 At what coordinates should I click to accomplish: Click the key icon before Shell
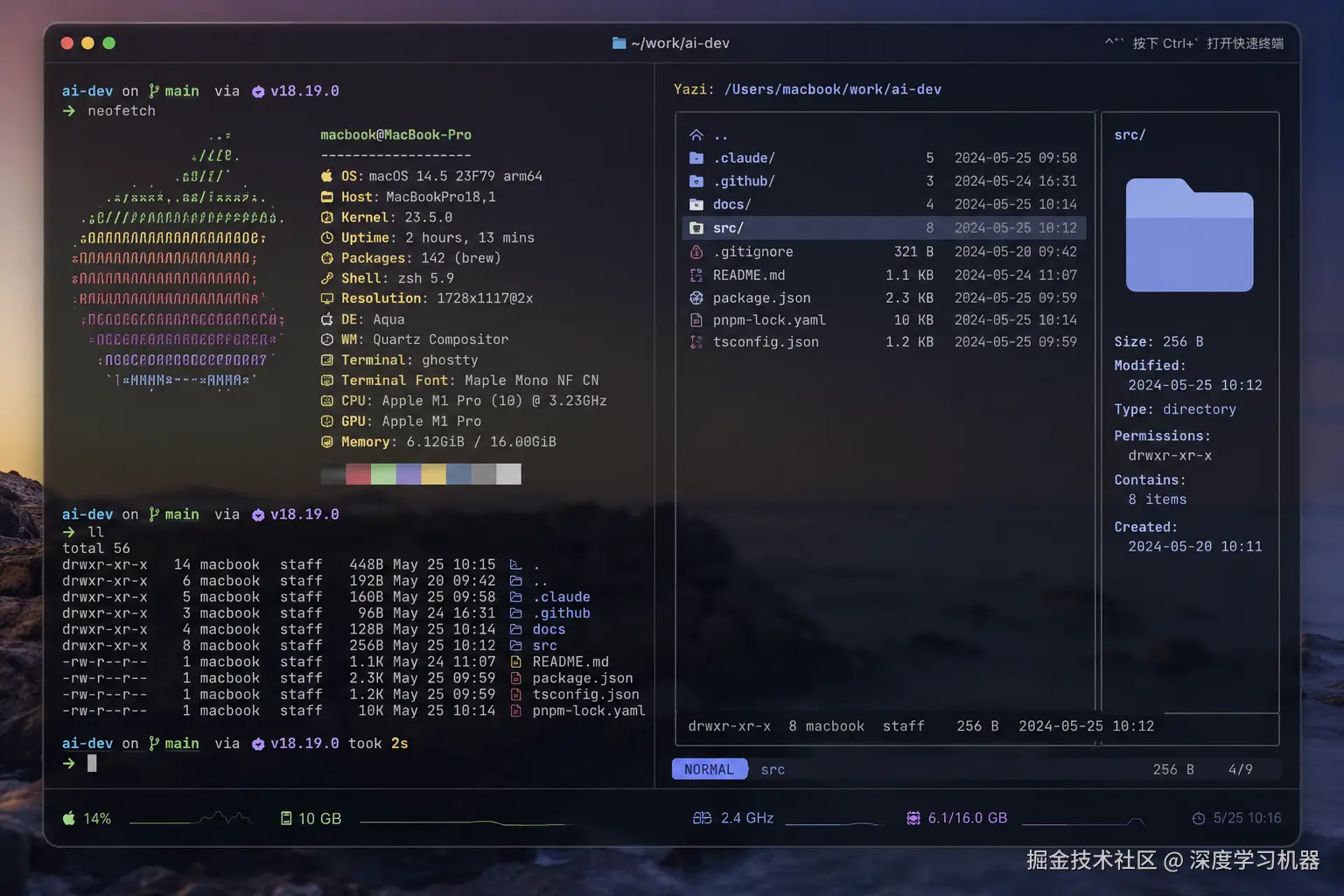pos(327,278)
